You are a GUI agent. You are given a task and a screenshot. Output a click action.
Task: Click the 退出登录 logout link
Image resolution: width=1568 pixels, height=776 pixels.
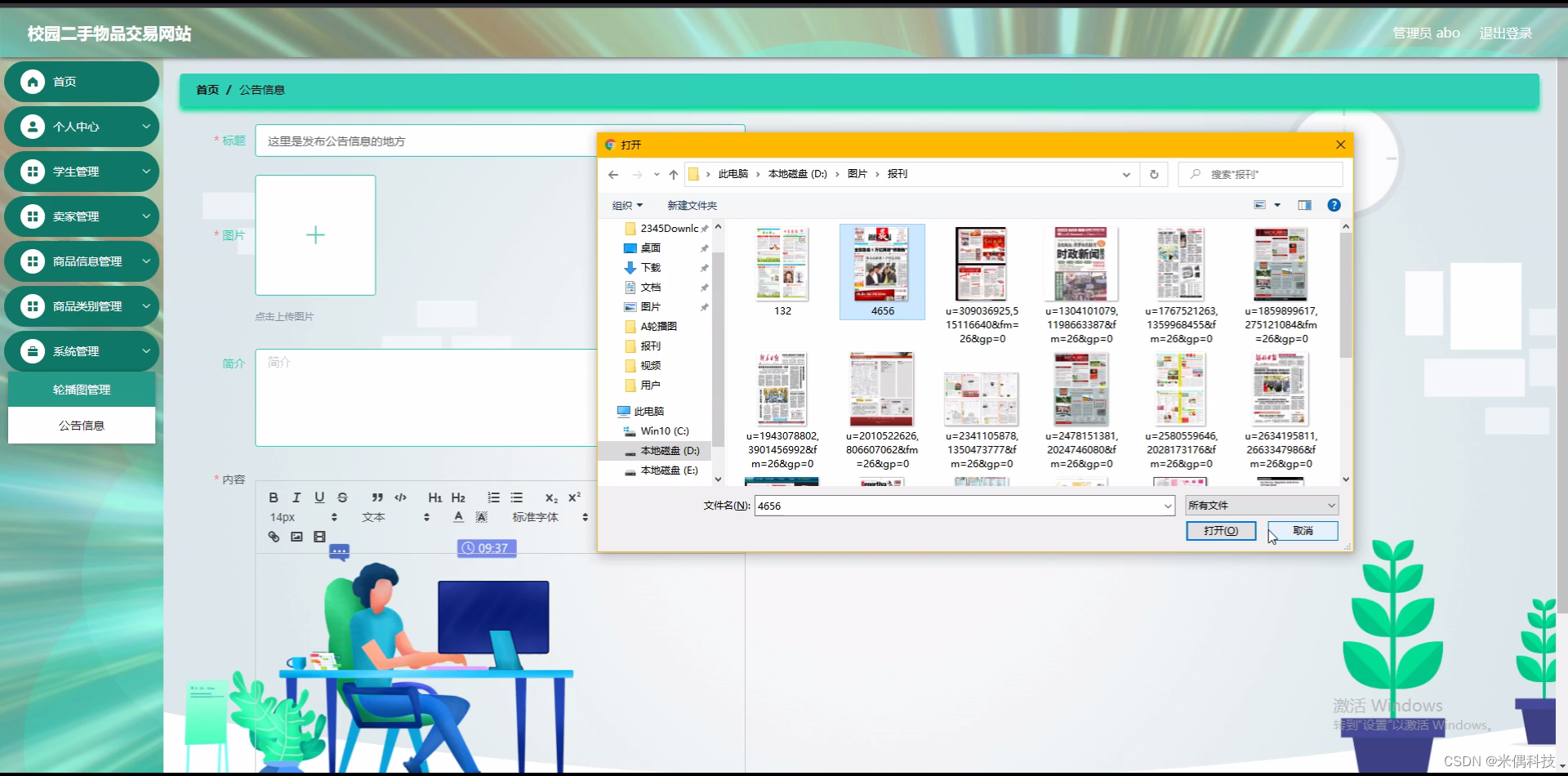coord(1507,33)
